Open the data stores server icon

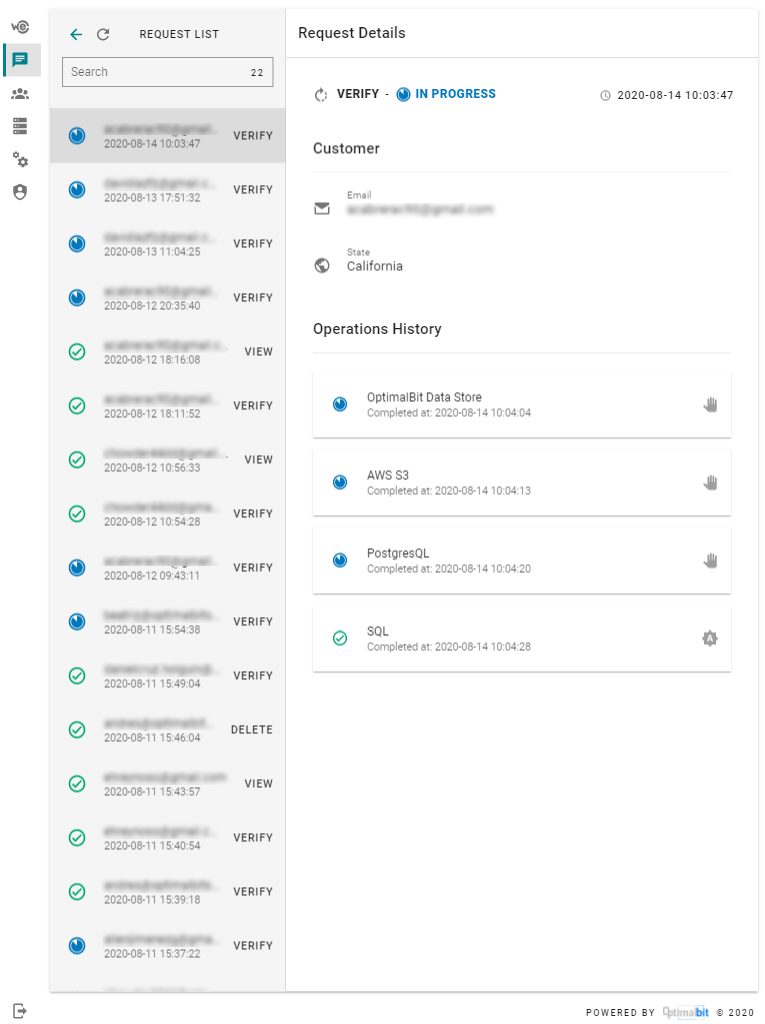point(20,126)
